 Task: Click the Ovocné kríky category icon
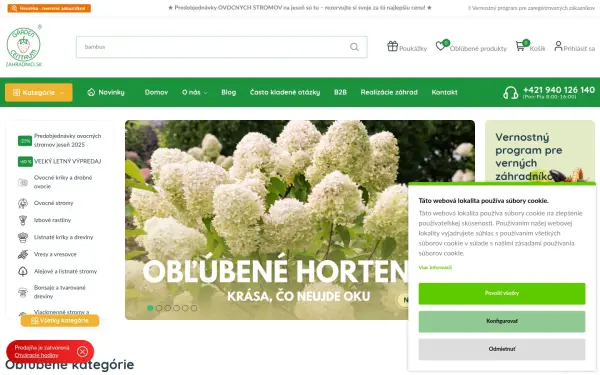click(x=23, y=183)
